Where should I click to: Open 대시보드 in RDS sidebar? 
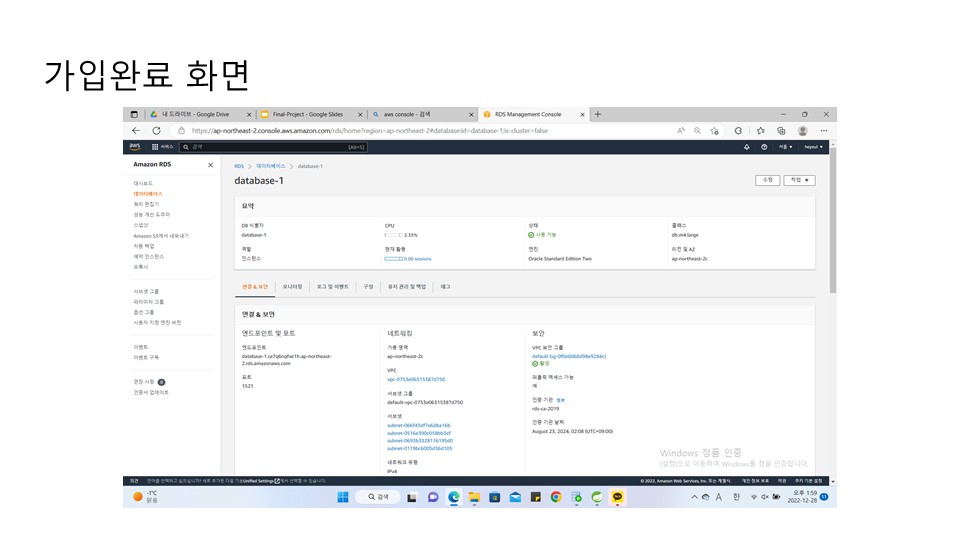click(x=143, y=183)
